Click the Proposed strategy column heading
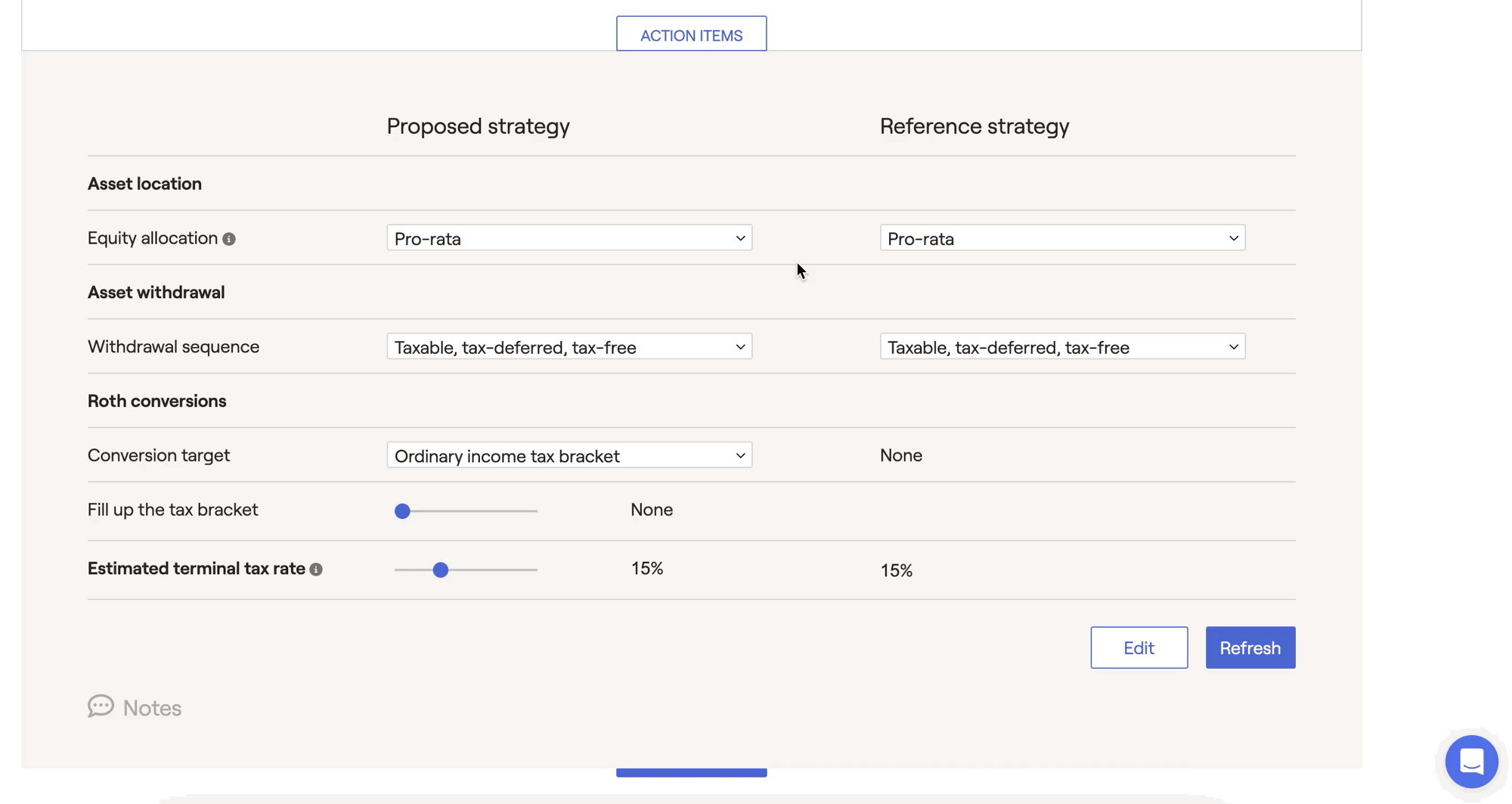This screenshot has width=1512, height=804. coord(478,126)
